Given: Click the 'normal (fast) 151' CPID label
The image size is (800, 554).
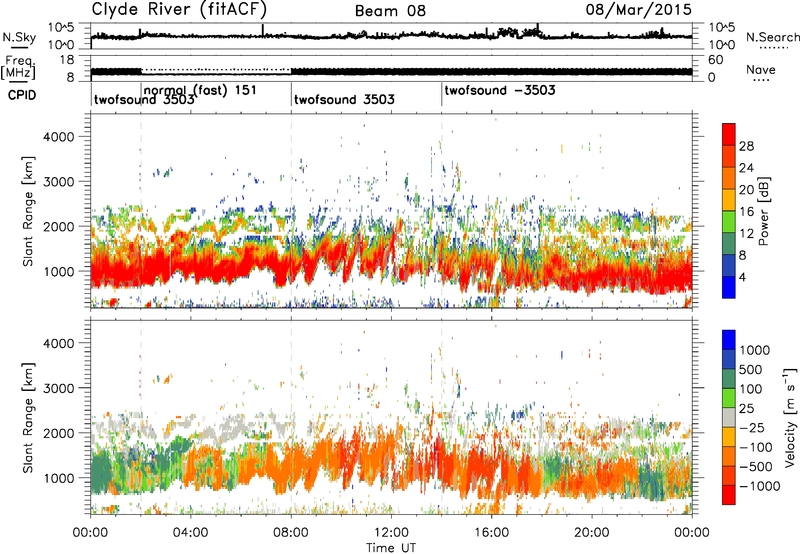Looking at the screenshot, I should 201,90.
